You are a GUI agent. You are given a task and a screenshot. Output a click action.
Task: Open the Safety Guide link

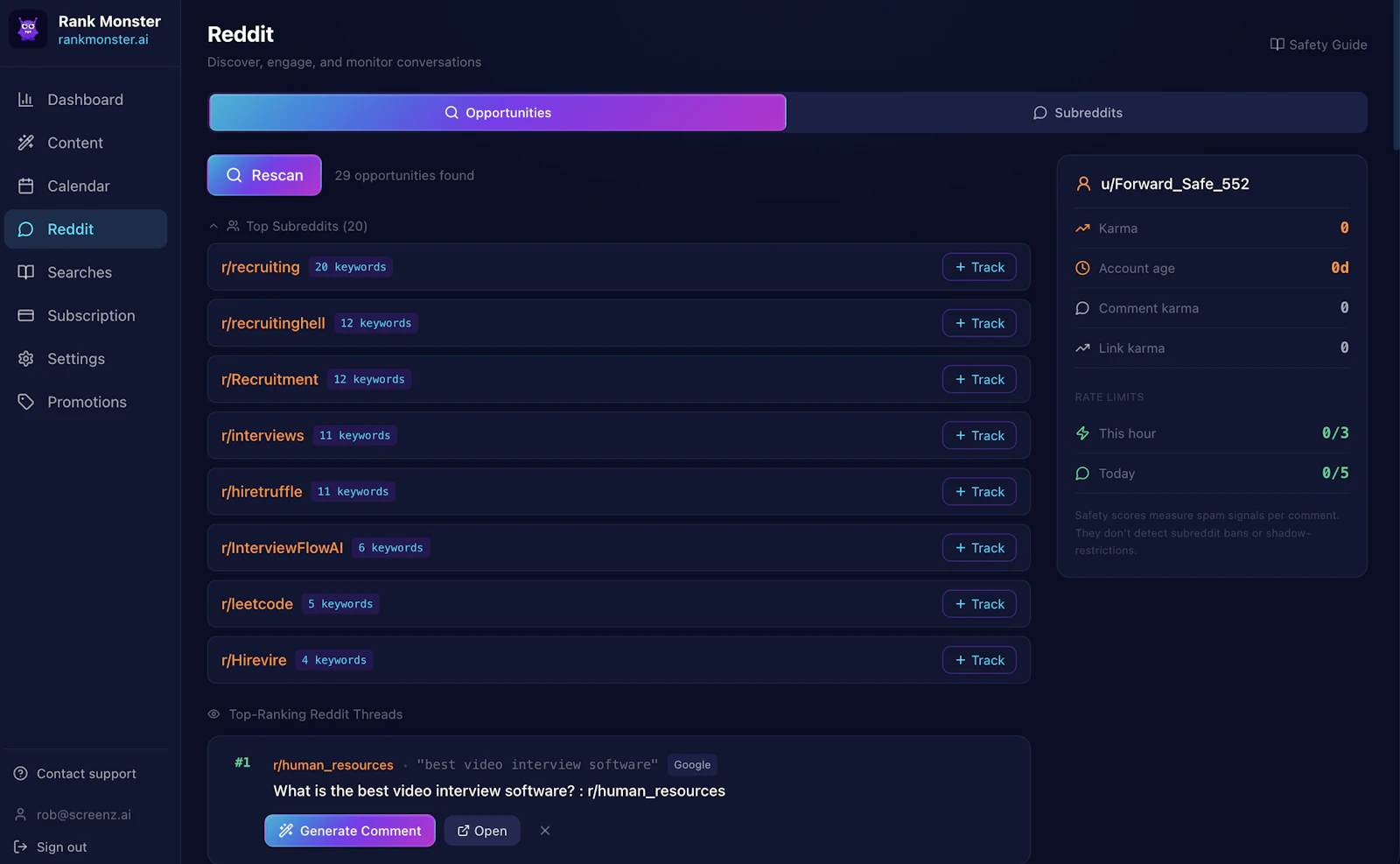coord(1319,45)
